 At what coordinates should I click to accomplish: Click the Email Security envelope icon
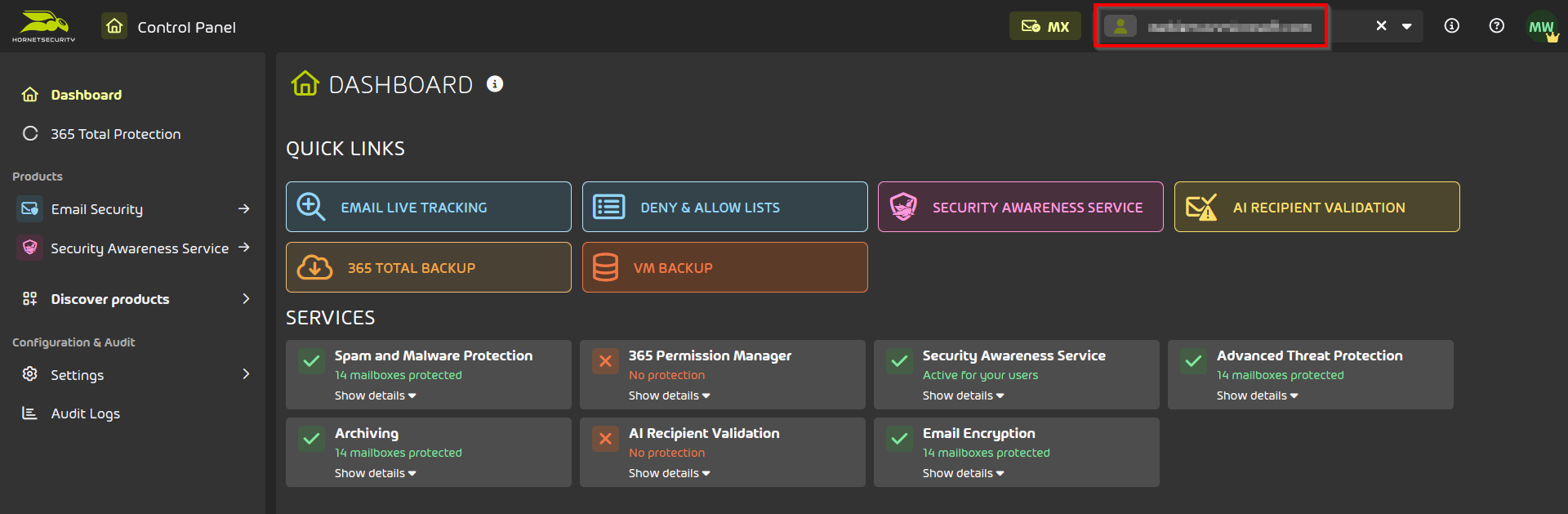[x=30, y=208]
